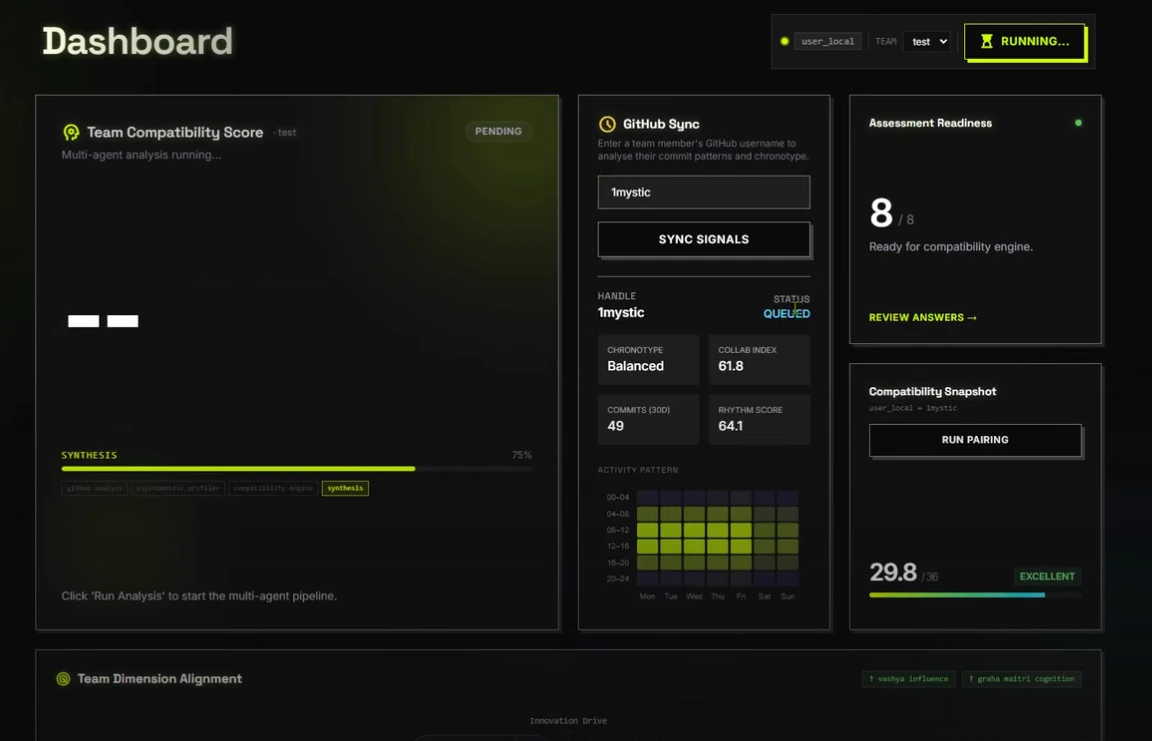Click the hourglass icon in Running button
This screenshot has height=741, width=1152.
[987, 41]
